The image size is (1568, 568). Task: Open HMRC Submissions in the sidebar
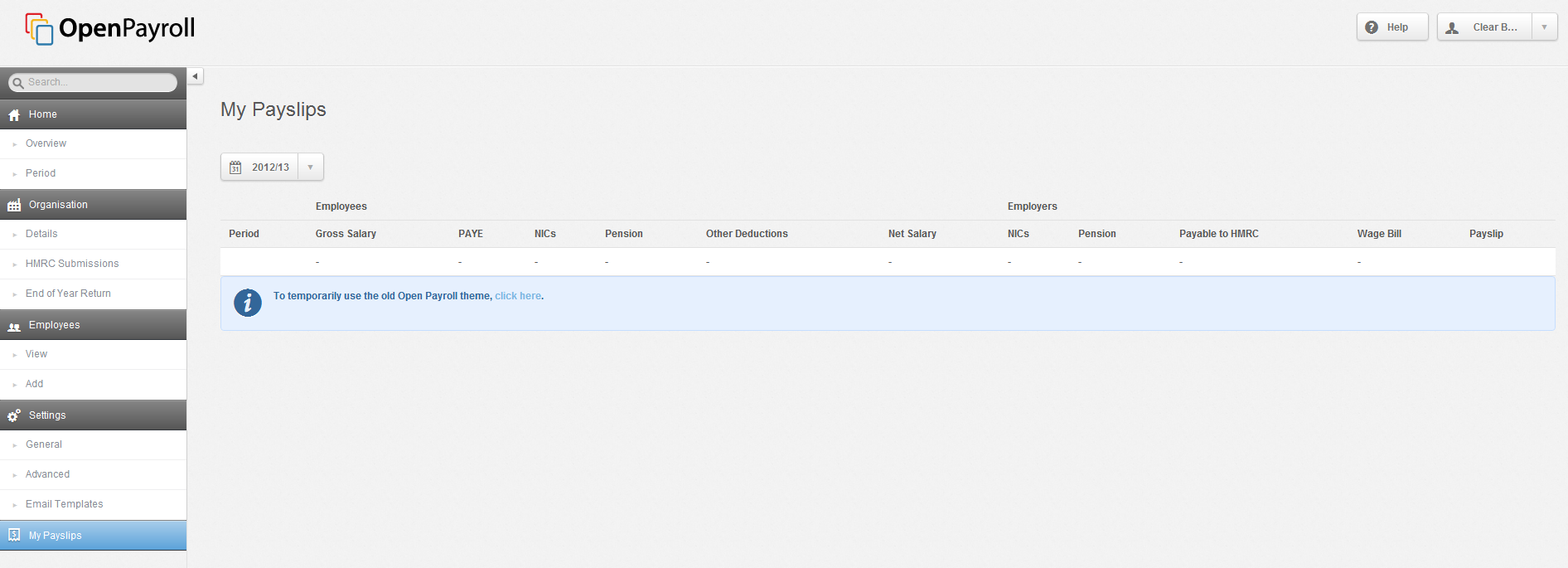(72, 264)
